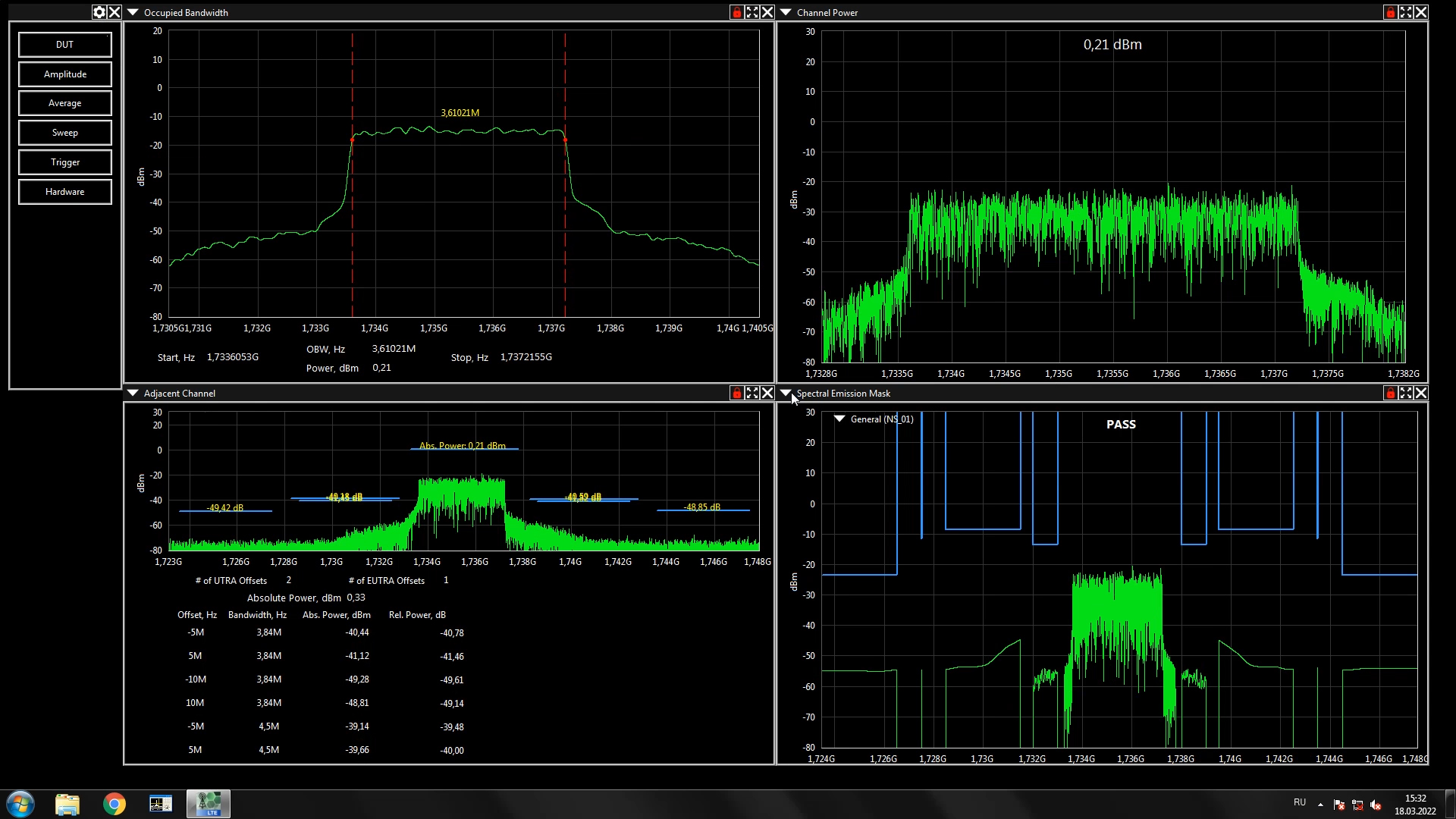Toggle lock on Occupied Bandwidth panel

tap(736, 12)
